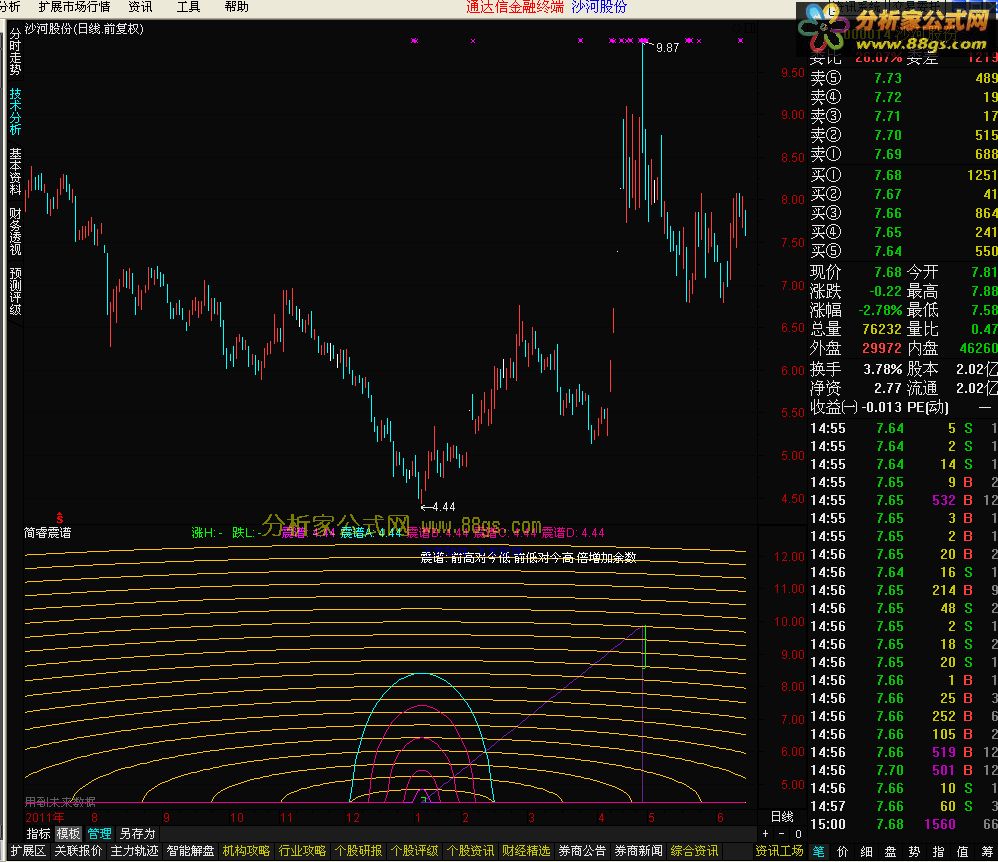This screenshot has height=862, width=998.
Task: Select the 细 detail tab
Action: pyautogui.click(x=866, y=852)
